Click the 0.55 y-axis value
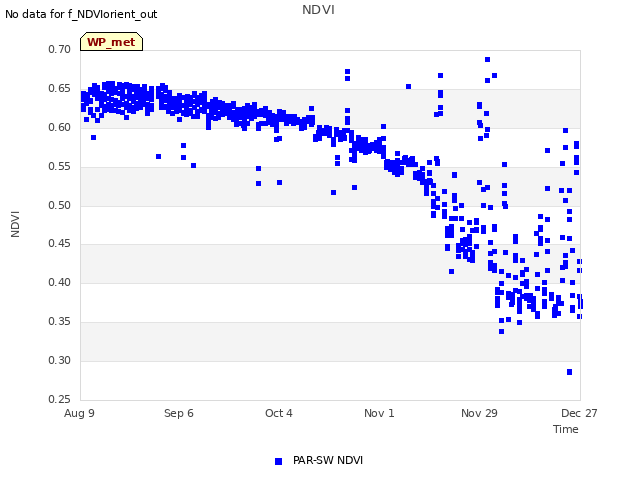Viewport: 640px width, 480px height. pos(59,167)
